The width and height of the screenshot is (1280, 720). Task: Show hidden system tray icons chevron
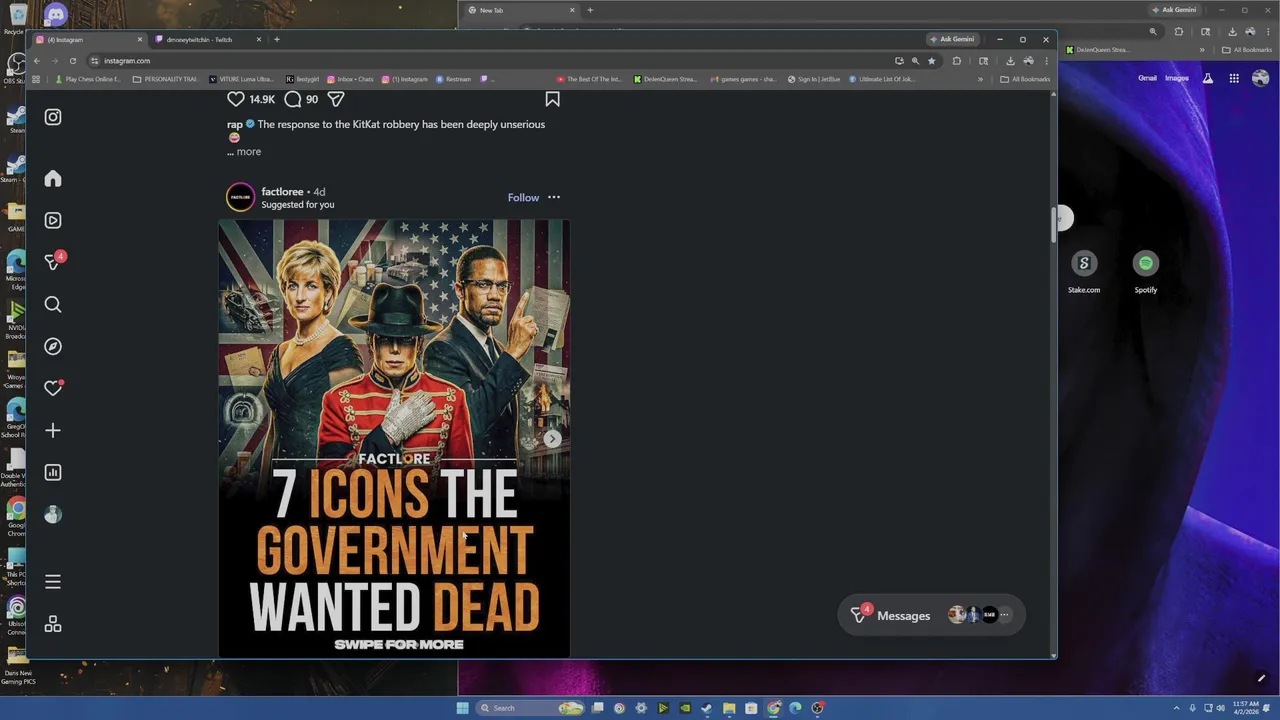[x=1177, y=708]
